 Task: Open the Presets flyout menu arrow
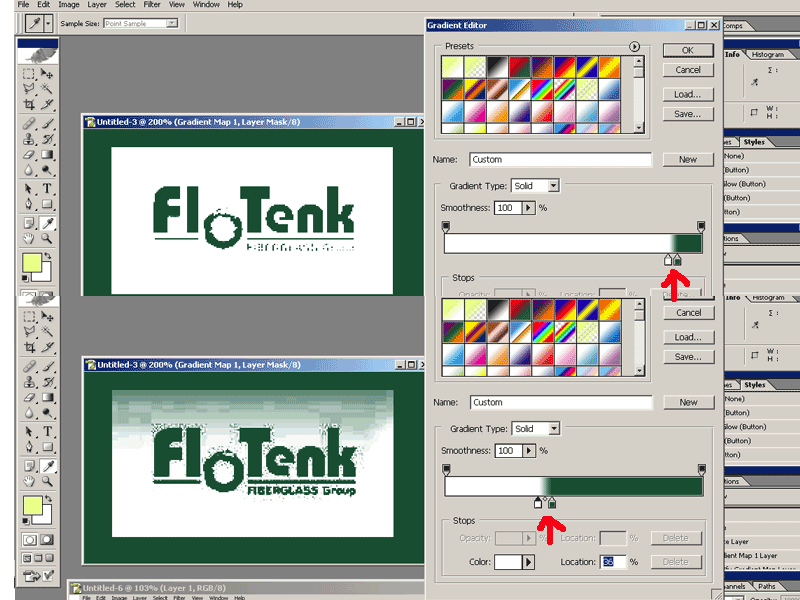tap(634, 46)
